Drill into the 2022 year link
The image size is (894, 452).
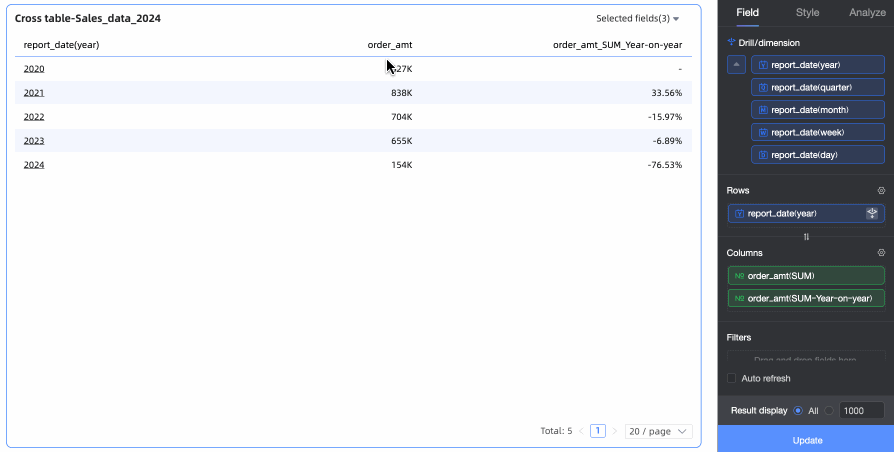[34, 117]
